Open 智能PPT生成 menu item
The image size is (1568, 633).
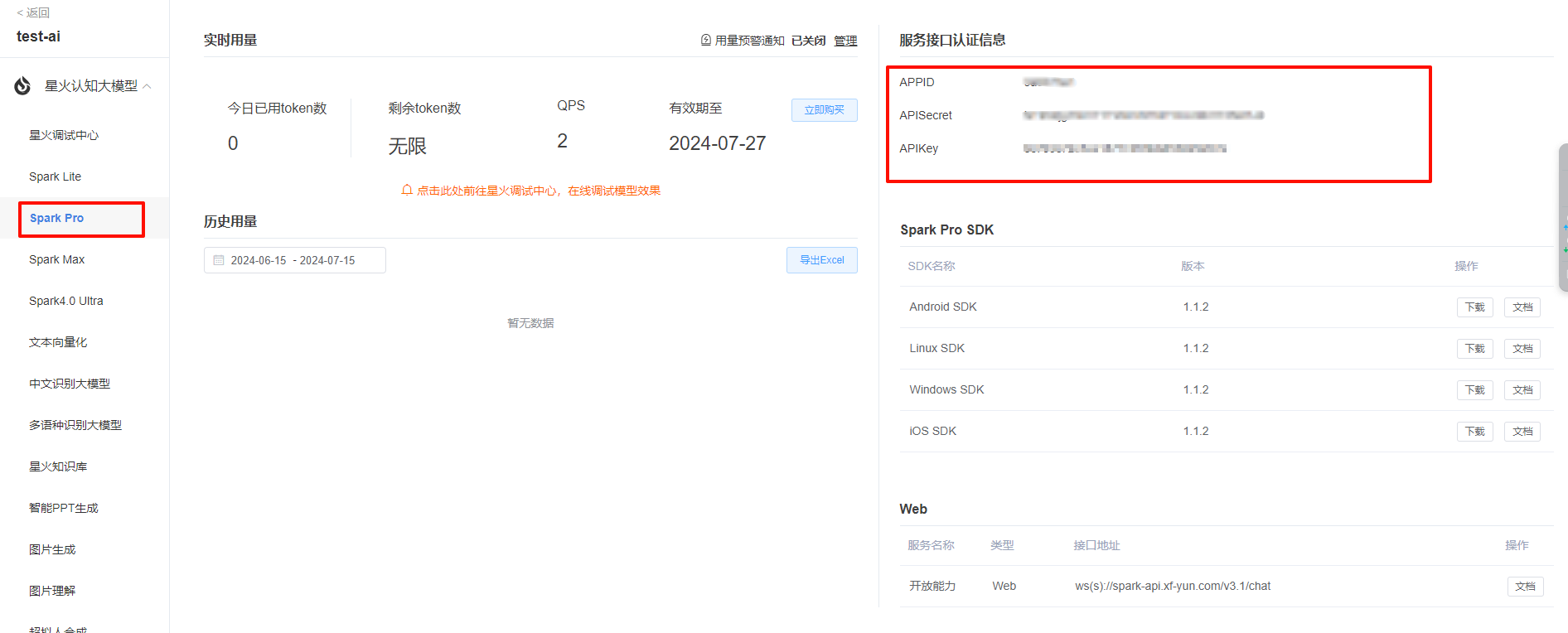pos(64,508)
